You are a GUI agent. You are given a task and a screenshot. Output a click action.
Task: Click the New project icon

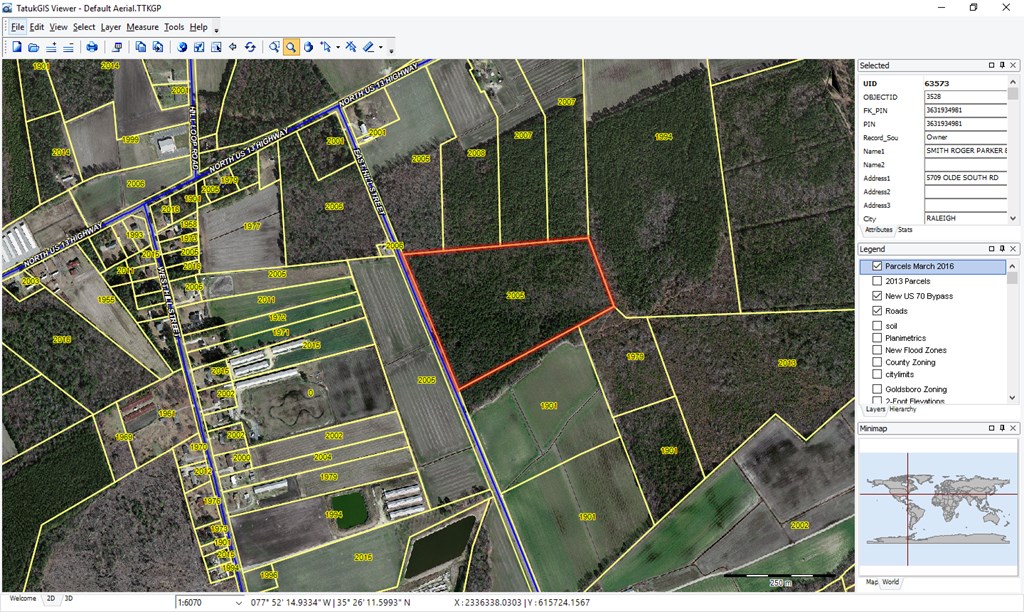17,47
